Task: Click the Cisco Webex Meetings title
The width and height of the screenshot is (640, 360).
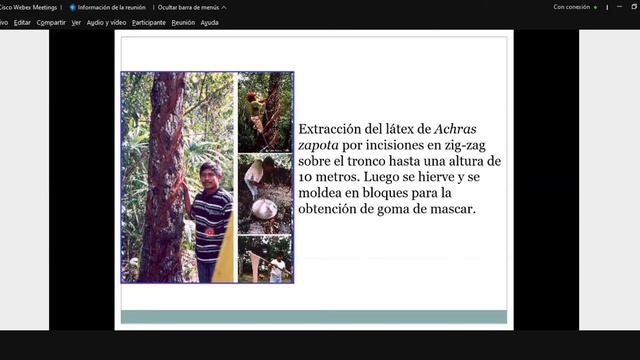Action: [28, 7]
